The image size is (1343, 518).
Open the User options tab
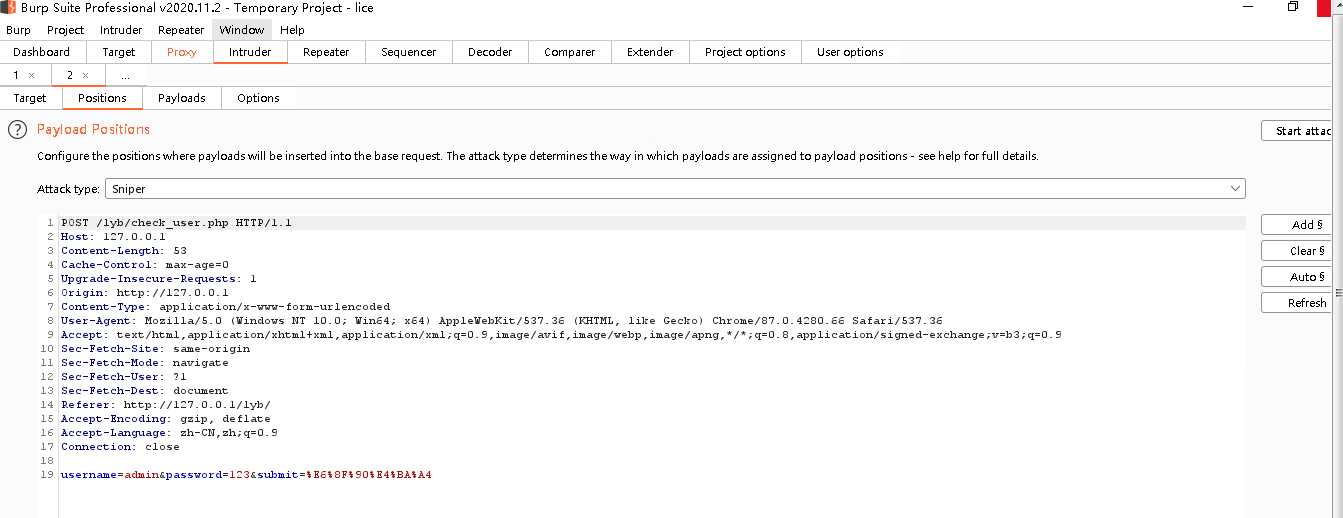tap(850, 52)
